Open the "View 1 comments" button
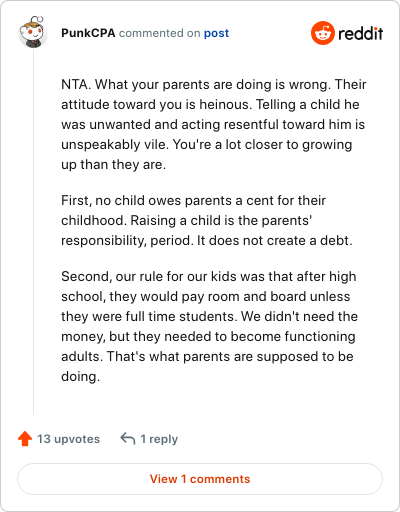 (x=200, y=479)
